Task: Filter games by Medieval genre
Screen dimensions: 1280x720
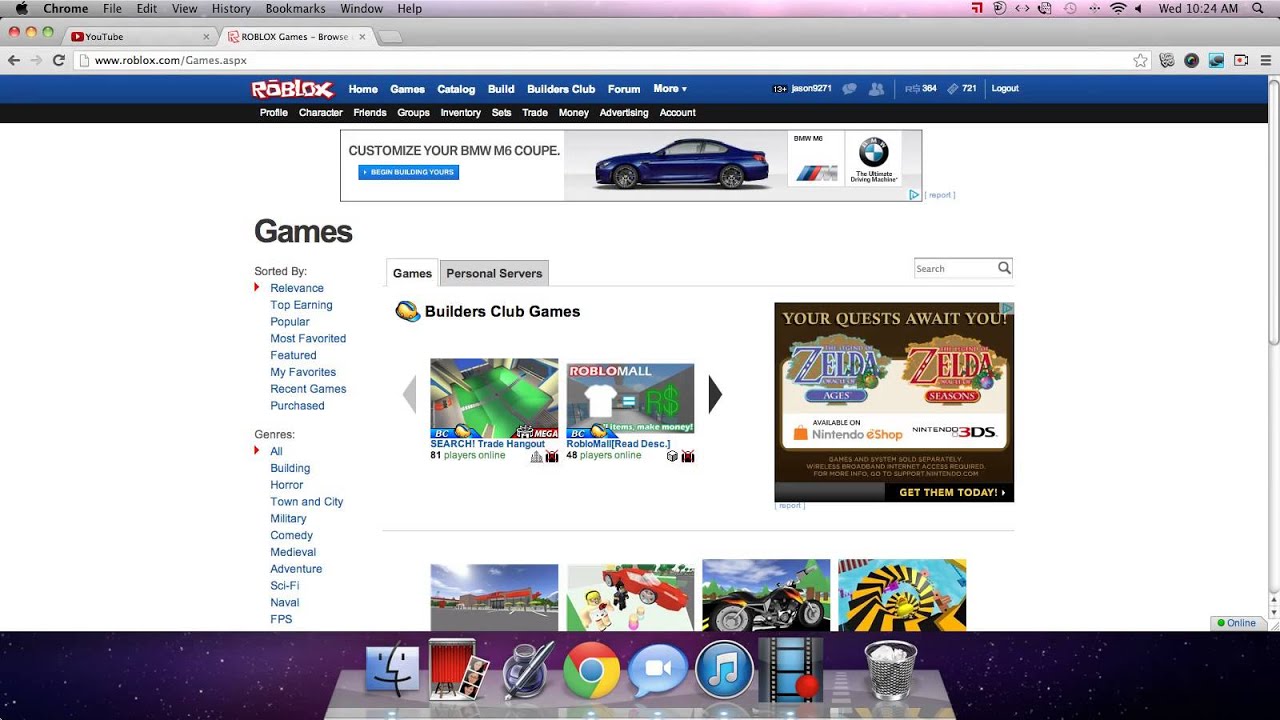Action: tap(293, 552)
